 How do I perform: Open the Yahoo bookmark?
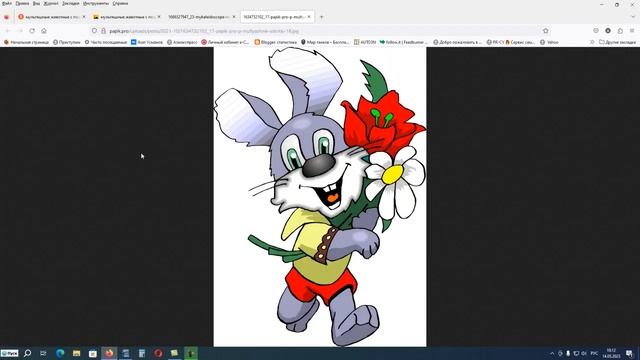549,42
